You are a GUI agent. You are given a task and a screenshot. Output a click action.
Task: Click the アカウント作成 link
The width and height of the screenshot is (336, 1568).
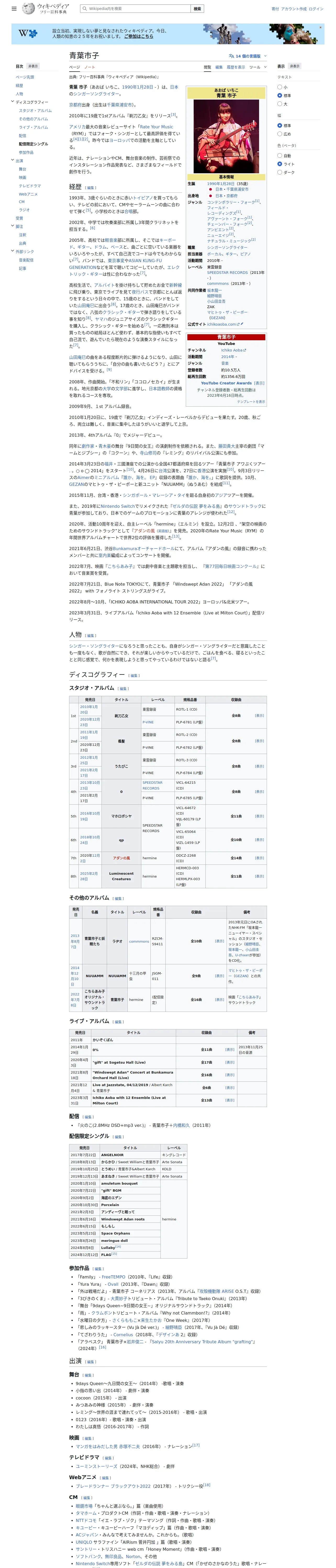tap(294, 9)
